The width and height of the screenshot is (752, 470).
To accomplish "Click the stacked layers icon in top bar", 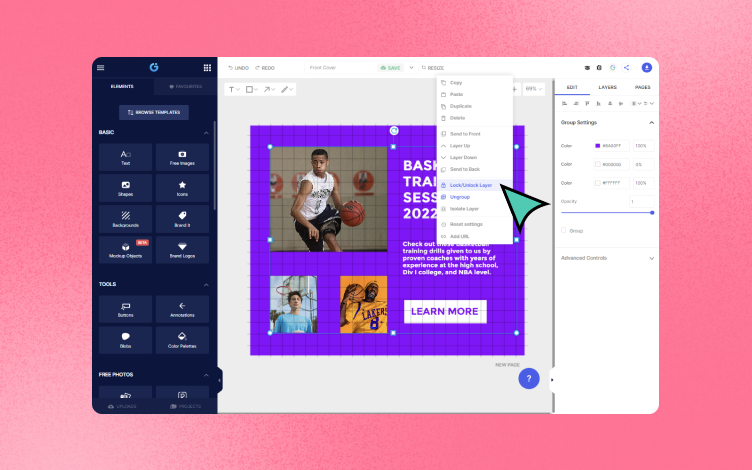I will pyautogui.click(x=587, y=68).
